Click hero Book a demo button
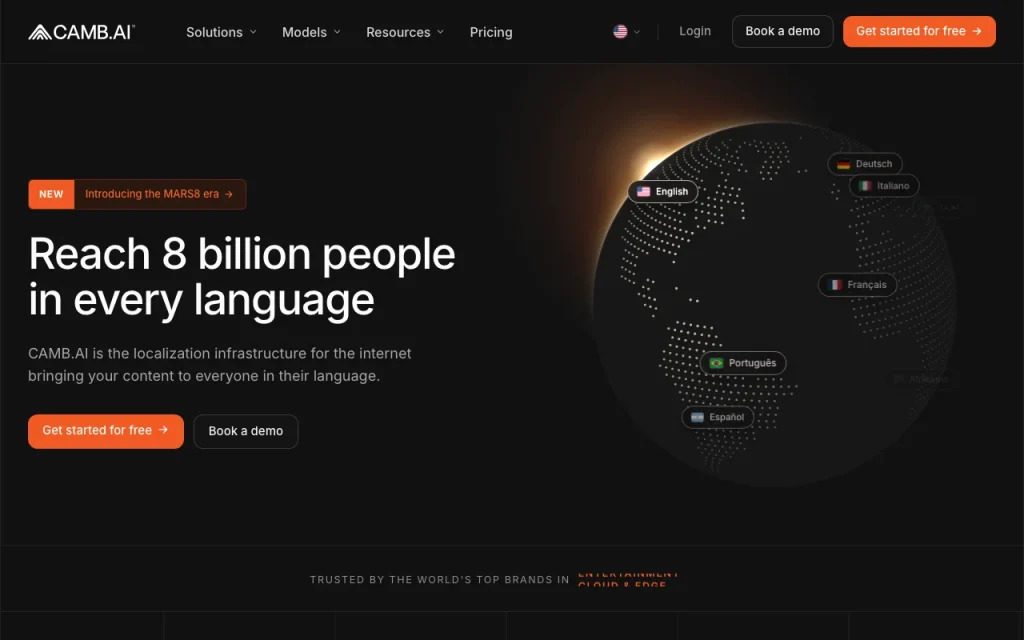The height and width of the screenshot is (640, 1024). tap(246, 431)
